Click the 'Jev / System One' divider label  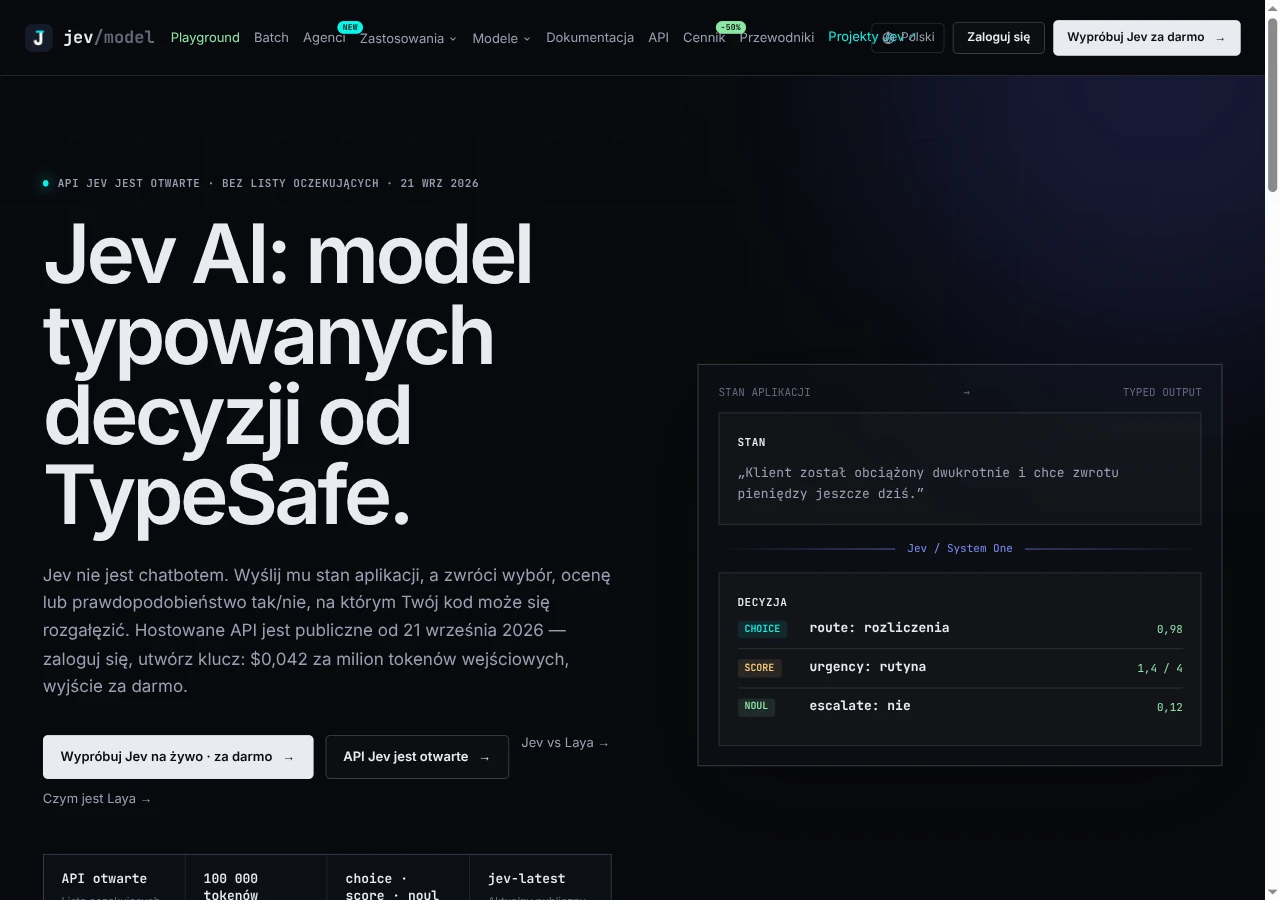point(960,548)
